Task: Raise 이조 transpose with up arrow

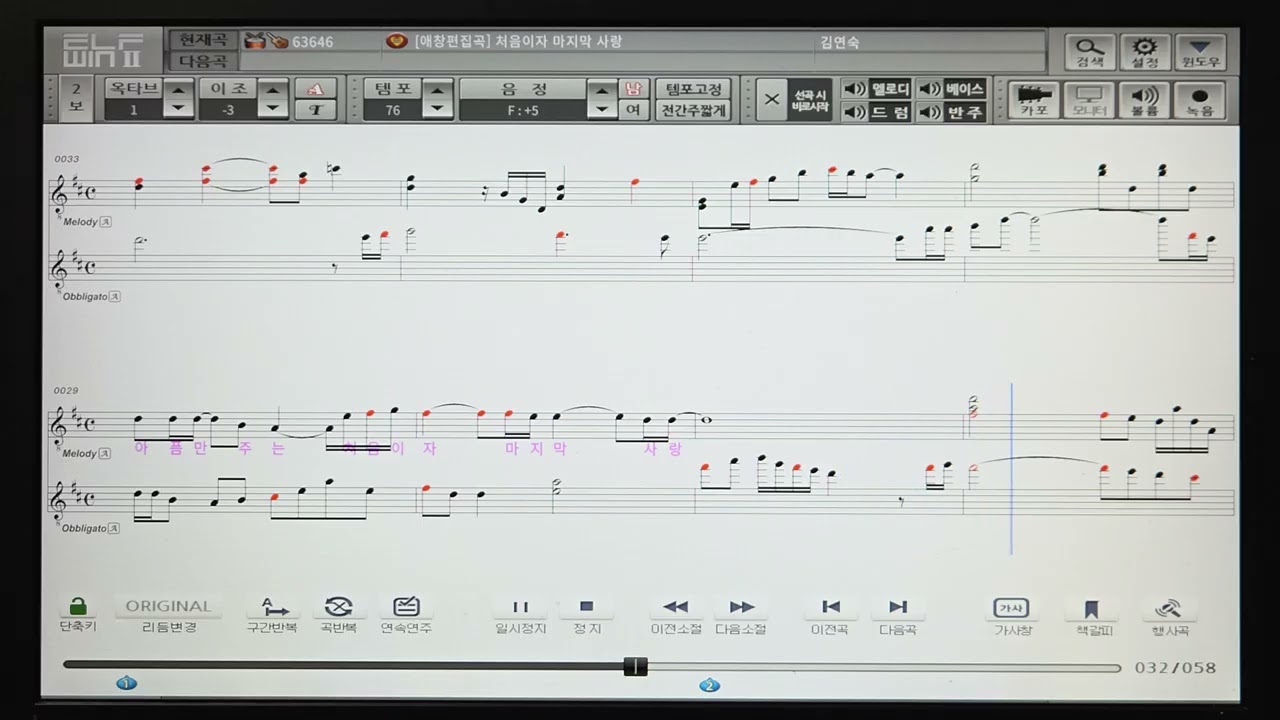Action: pos(273,89)
